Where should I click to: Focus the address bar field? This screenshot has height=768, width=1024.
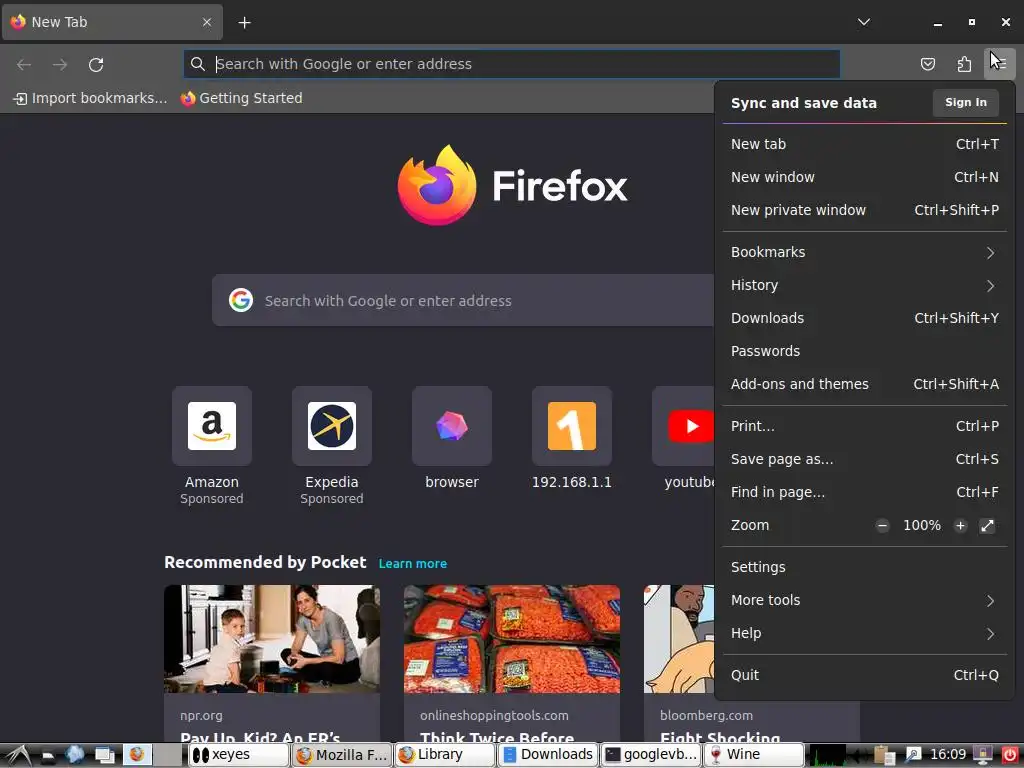pyautogui.click(x=511, y=64)
